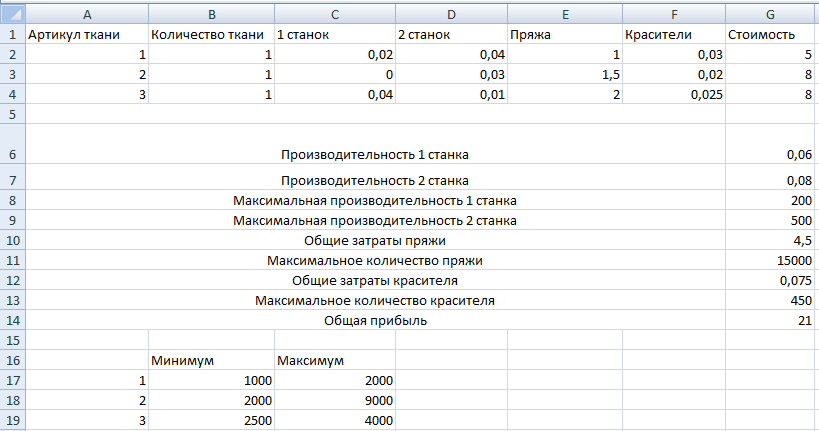Select cell with value 0,04 in row 2
Screen dimensions: 819x431
[451, 54]
